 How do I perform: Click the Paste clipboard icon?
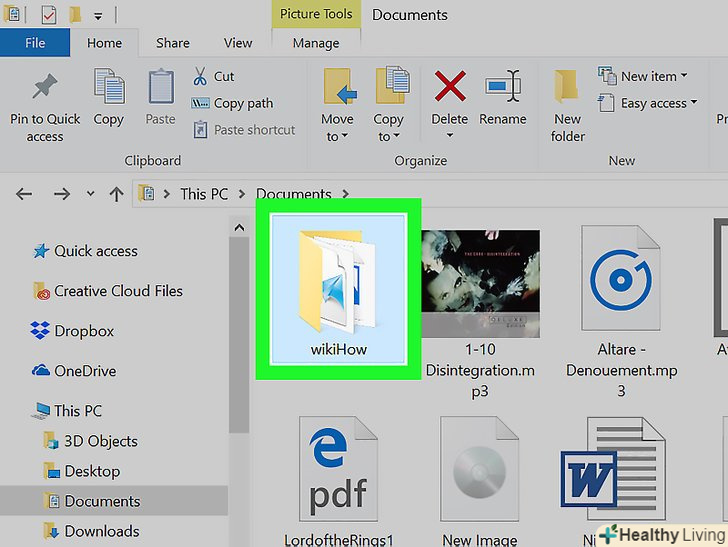[x=161, y=86]
